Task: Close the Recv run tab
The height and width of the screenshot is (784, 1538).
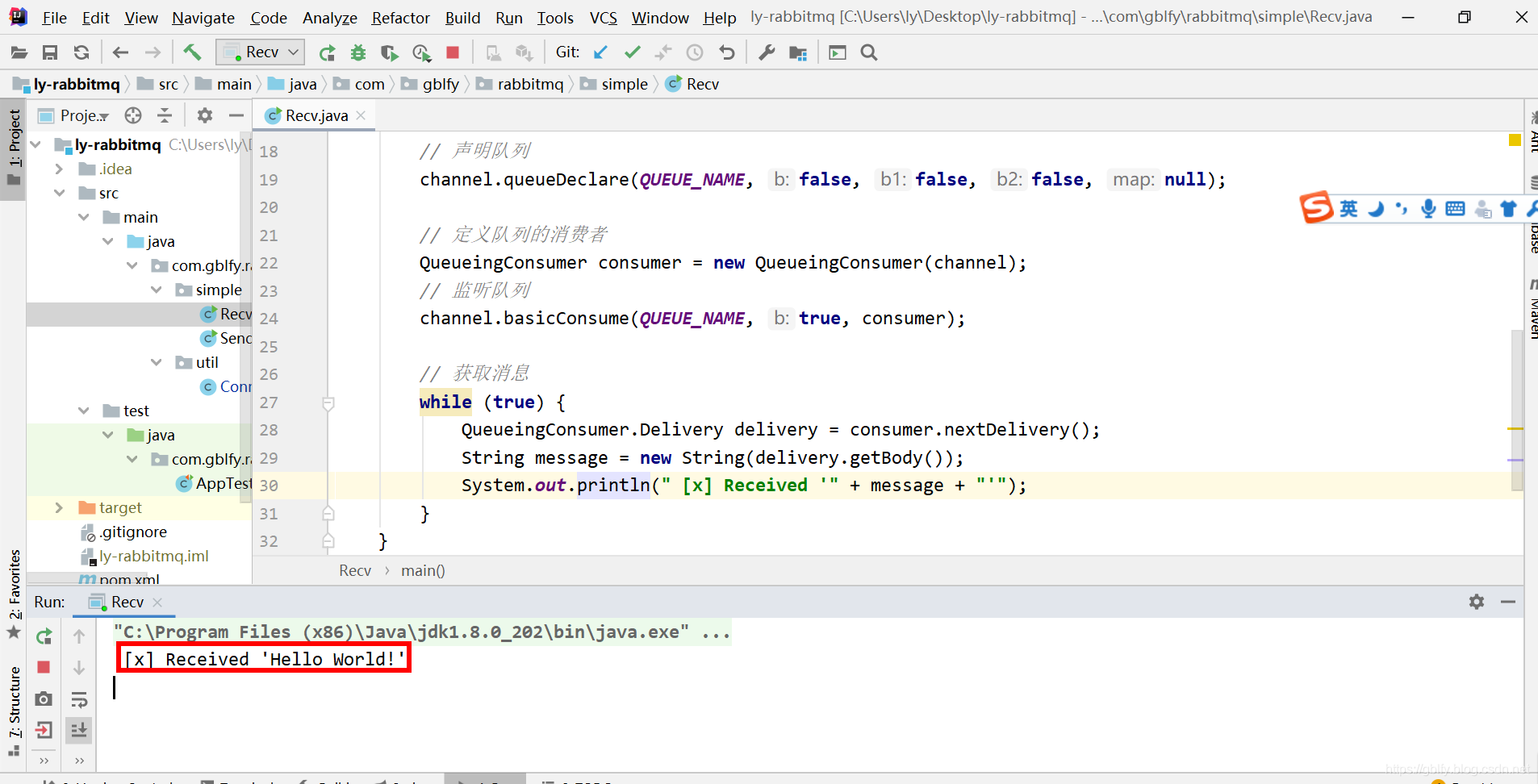Action: [157, 603]
